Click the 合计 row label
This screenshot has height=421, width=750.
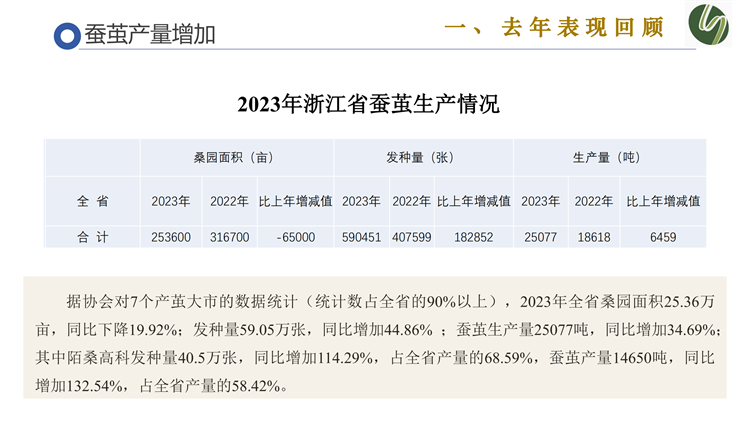click(93, 237)
